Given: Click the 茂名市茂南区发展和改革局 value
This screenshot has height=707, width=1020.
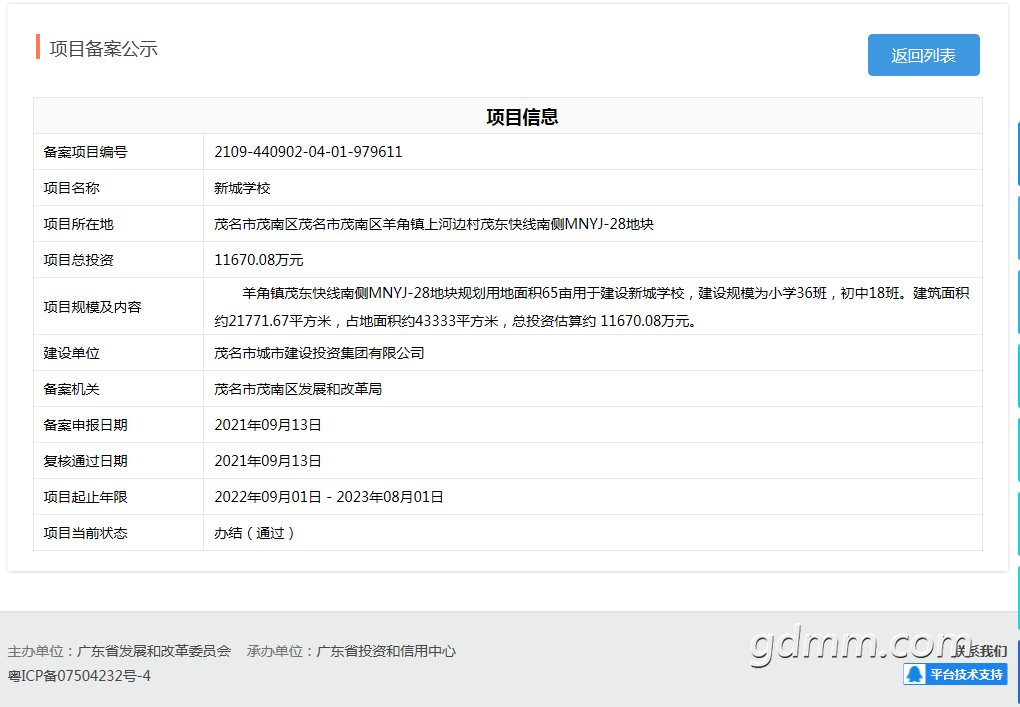Looking at the screenshot, I should [298, 390].
